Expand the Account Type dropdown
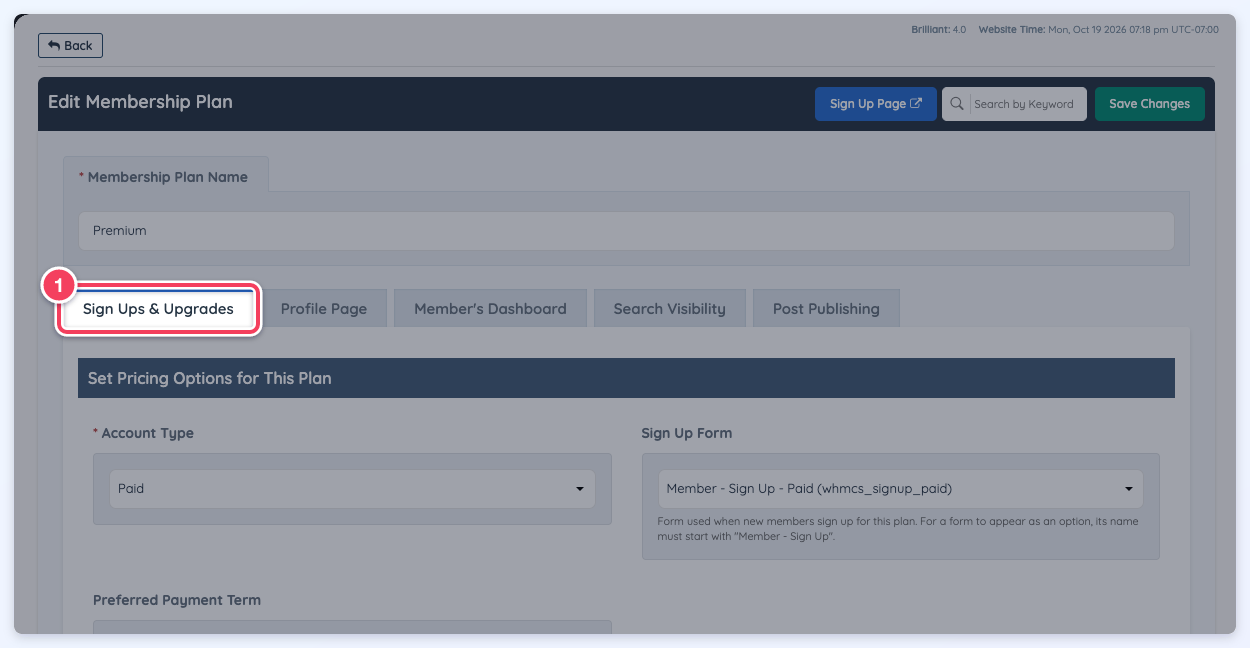This screenshot has width=1250, height=648. (352, 489)
